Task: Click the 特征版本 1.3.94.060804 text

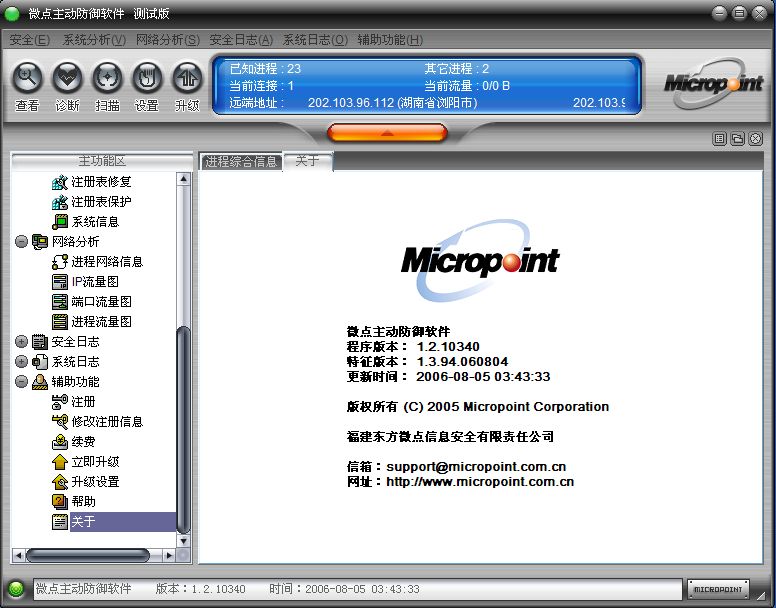Action: [427, 362]
